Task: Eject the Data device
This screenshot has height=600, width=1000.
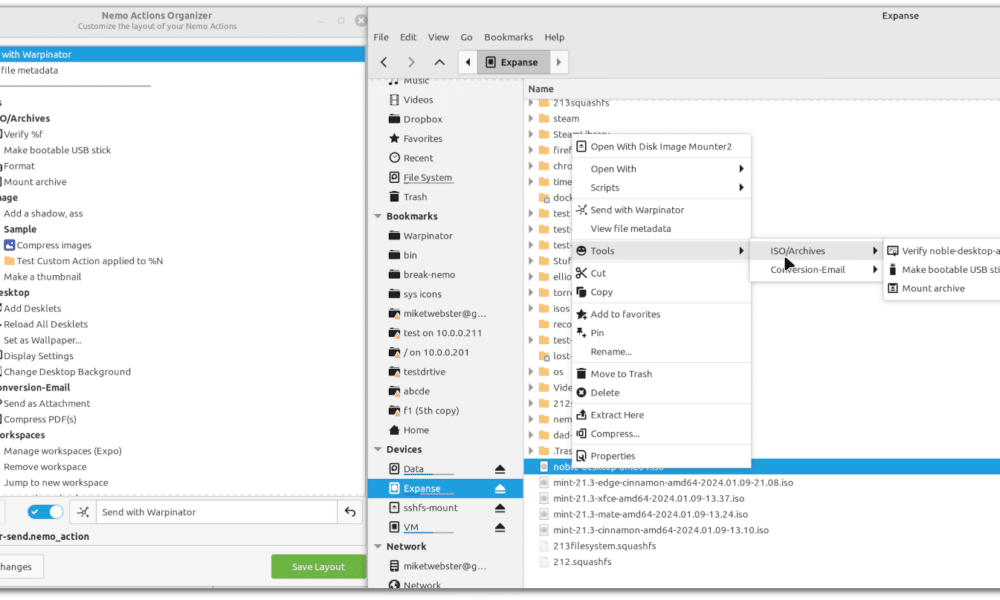Action: [x=500, y=469]
